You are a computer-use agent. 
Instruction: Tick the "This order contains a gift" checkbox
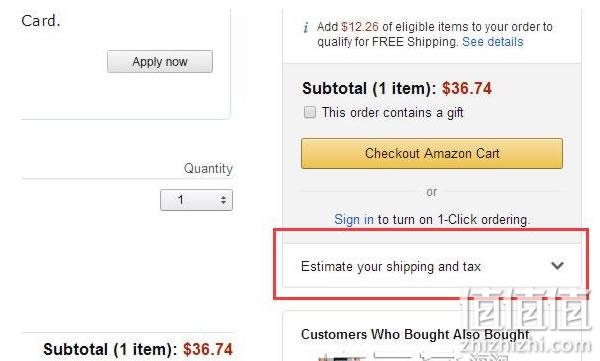tap(310, 112)
